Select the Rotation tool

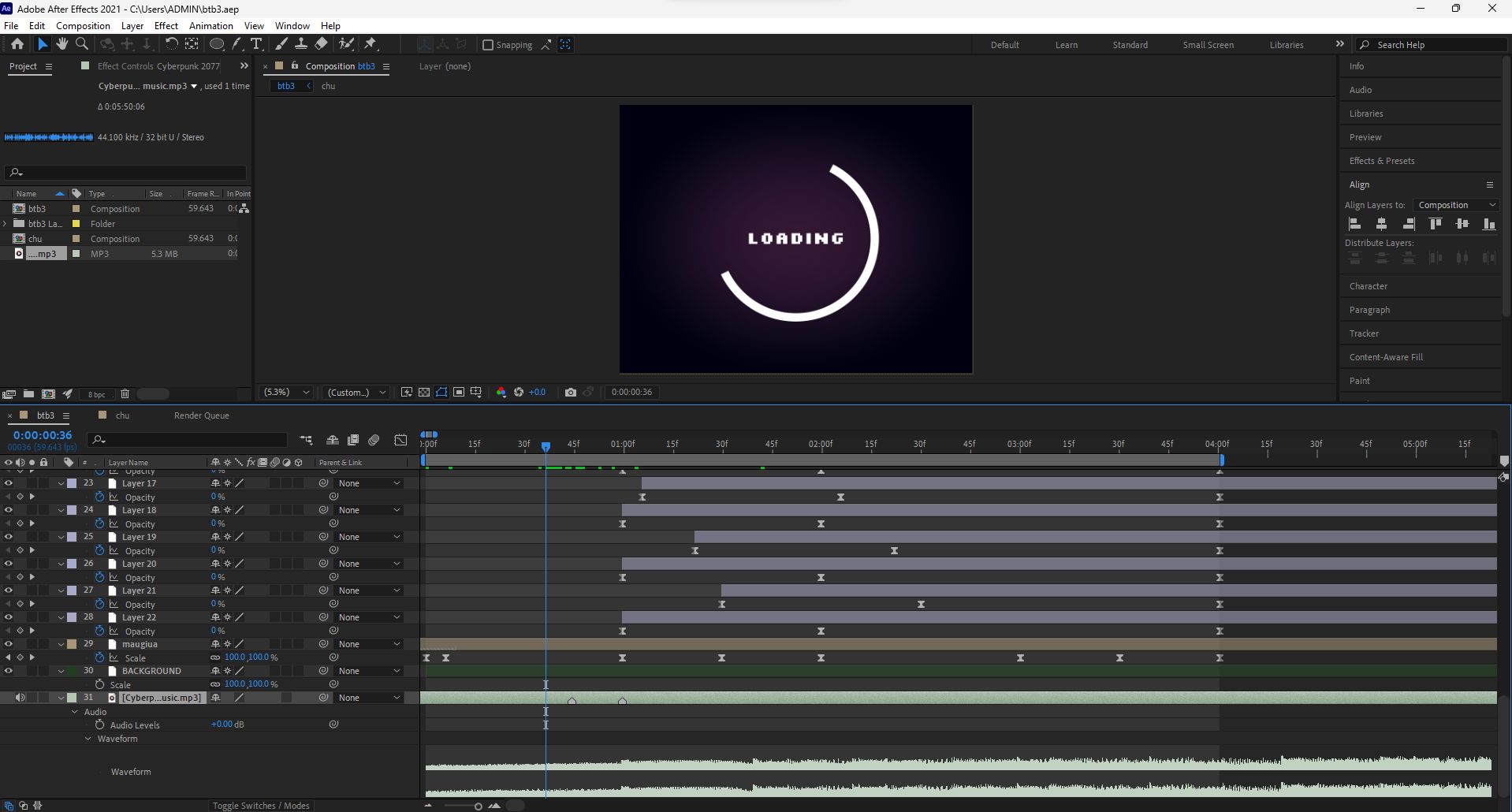171,44
